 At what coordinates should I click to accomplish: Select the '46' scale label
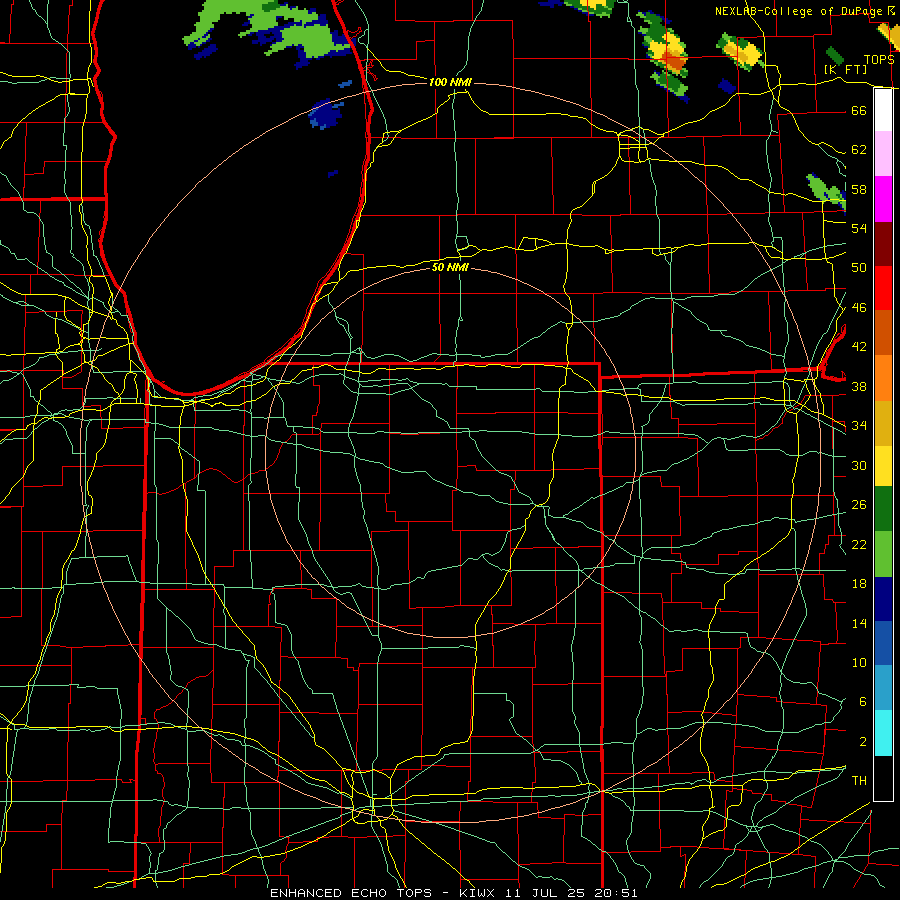tap(859, 308)
